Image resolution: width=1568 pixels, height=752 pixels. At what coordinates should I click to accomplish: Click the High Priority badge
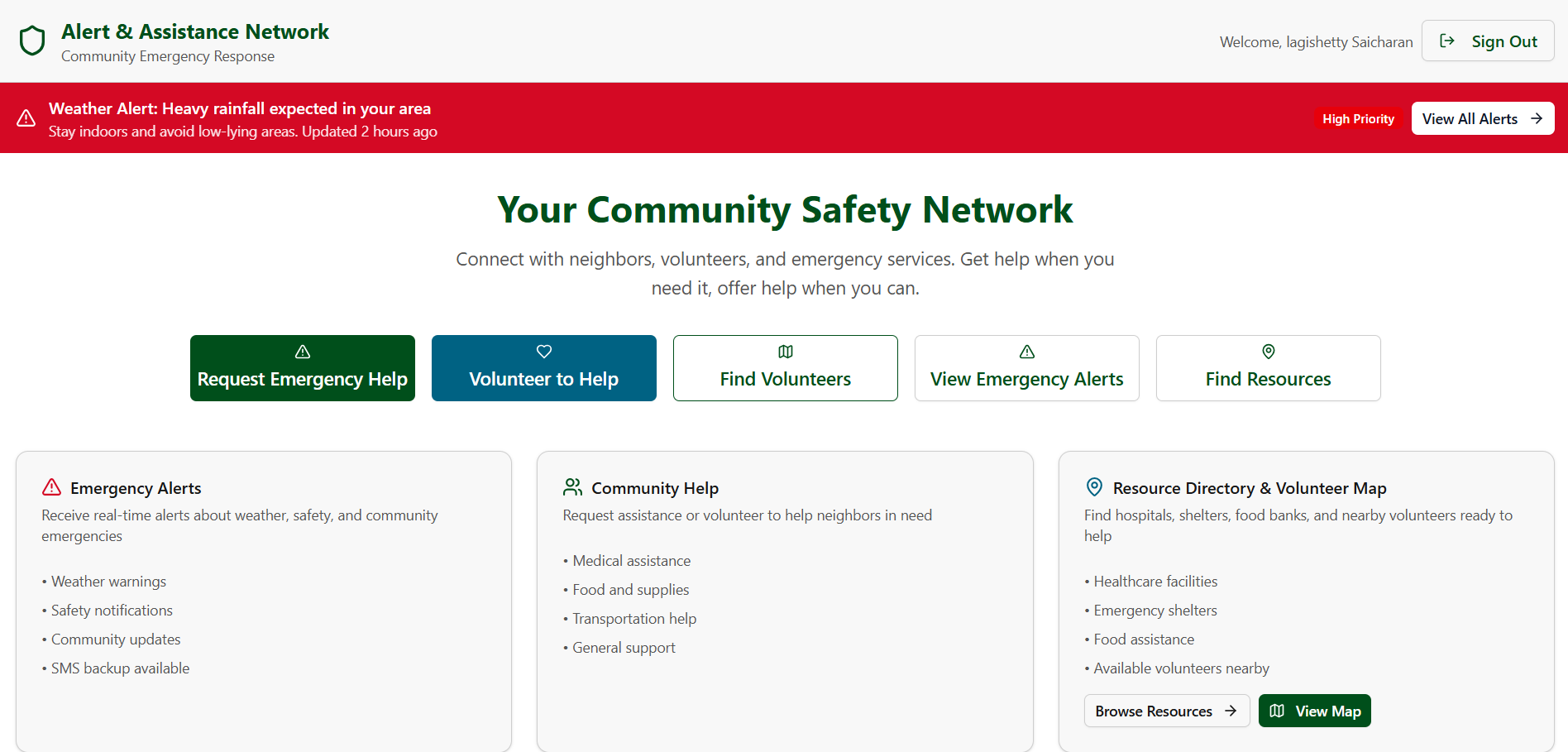tap(1358, 118)
